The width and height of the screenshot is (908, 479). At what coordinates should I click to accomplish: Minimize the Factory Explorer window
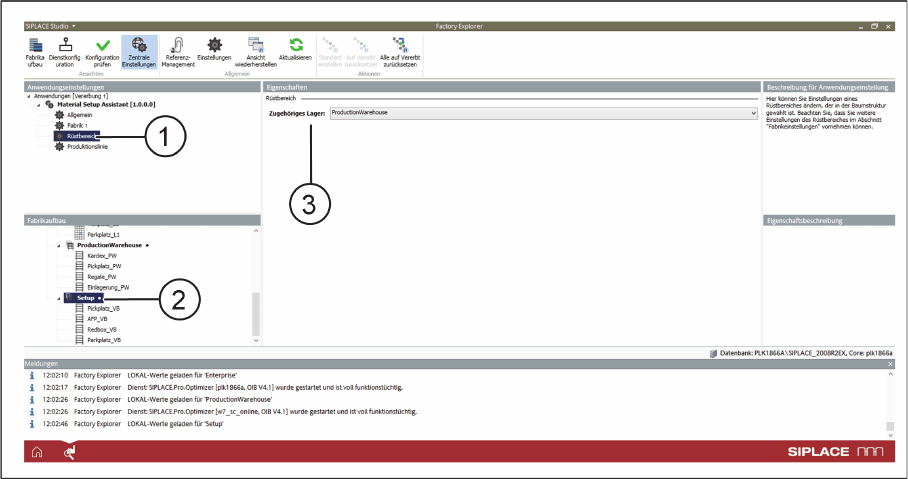862,27
